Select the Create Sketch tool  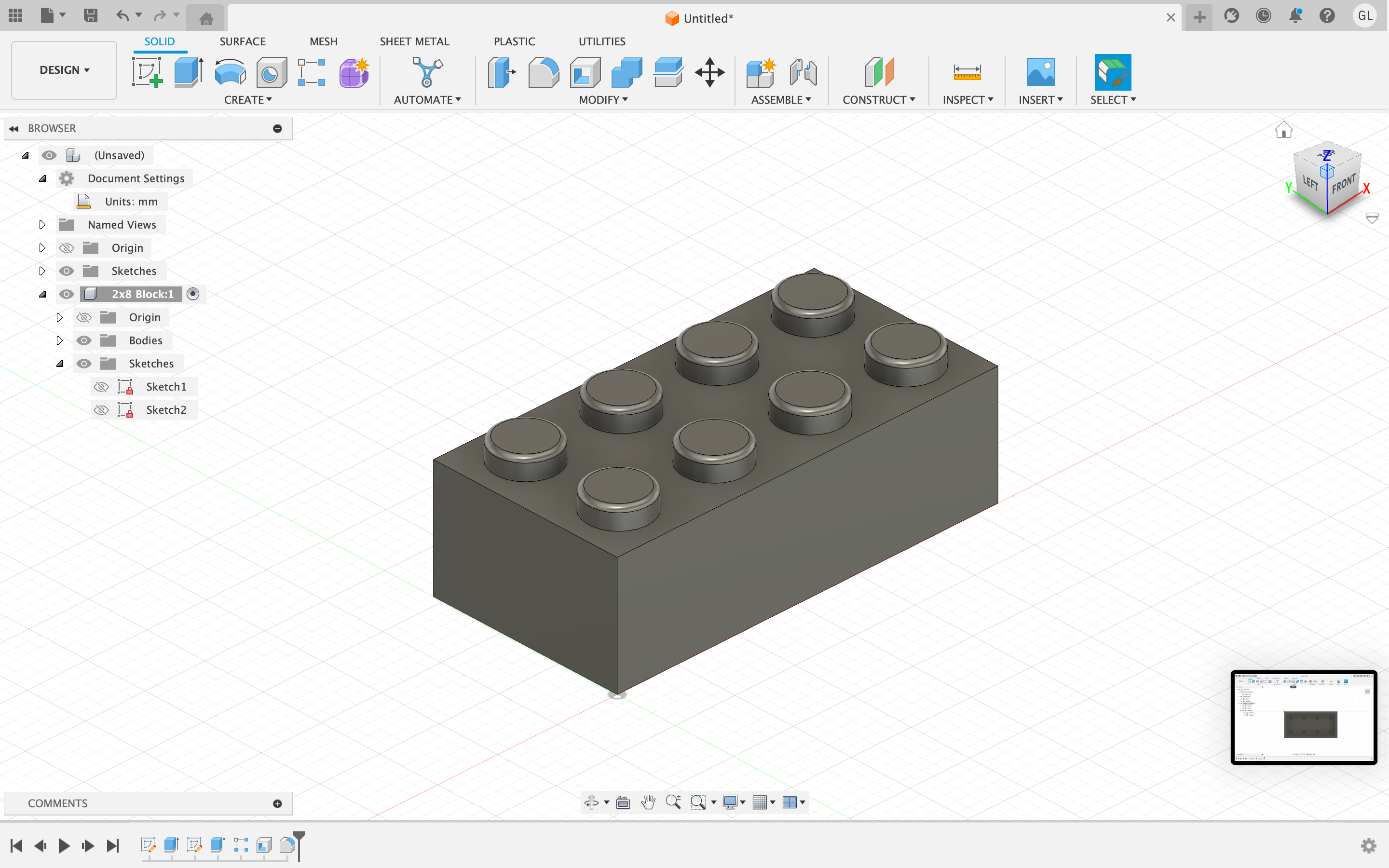[148, 73]
